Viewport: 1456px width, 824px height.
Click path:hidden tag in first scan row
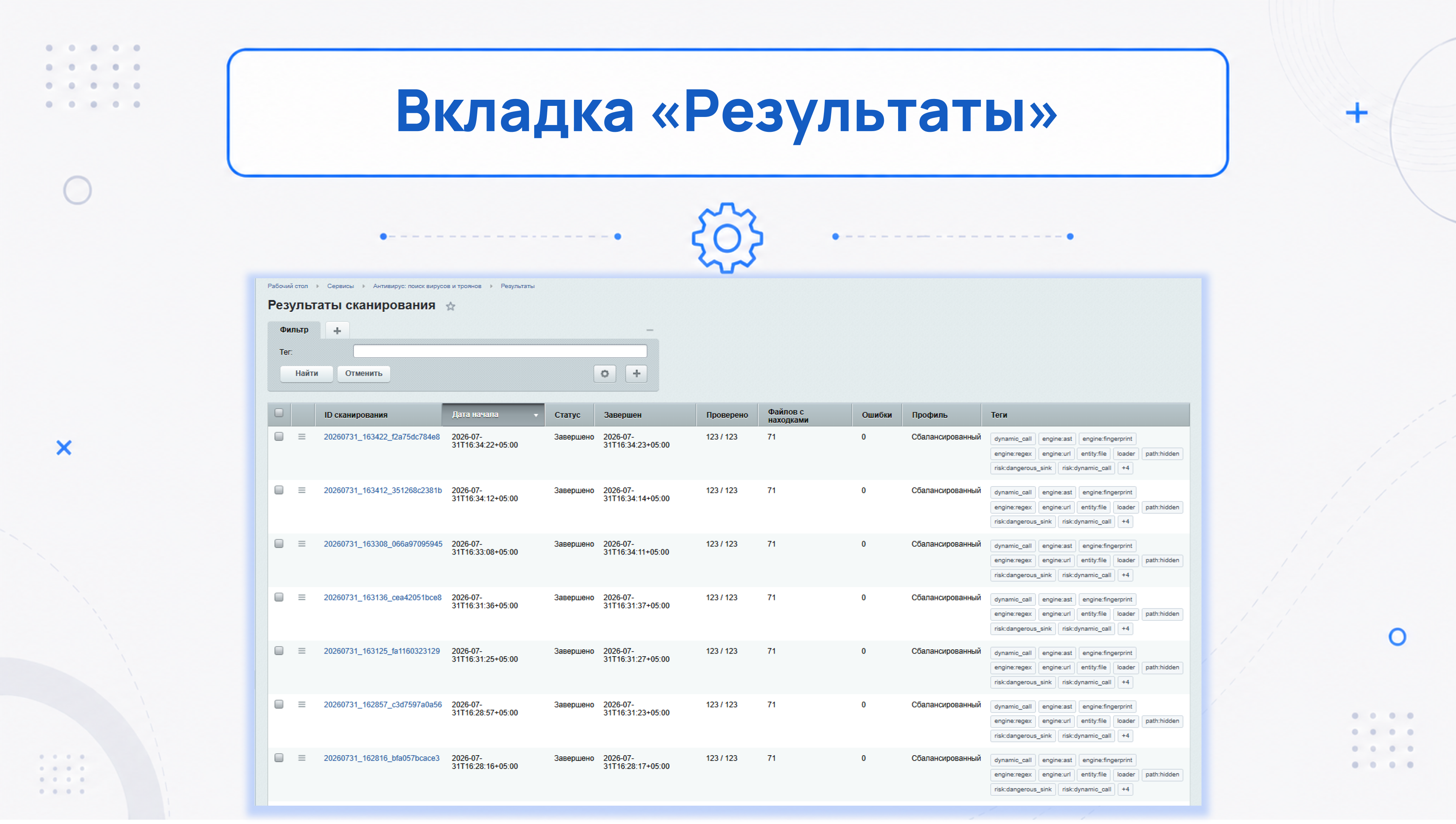point(1162,454)
